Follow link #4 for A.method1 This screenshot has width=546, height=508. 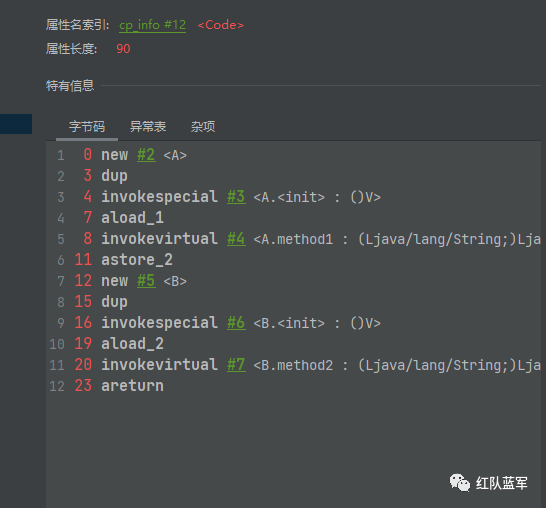pyautogui.click(x=236, y=239)
